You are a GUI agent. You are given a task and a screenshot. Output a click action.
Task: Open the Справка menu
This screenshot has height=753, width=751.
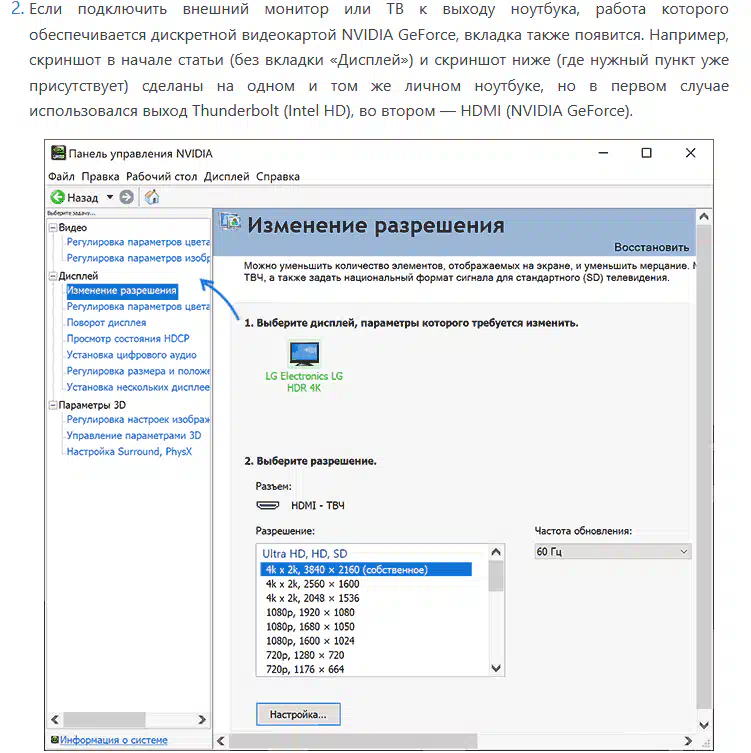(x=278, y=176)
